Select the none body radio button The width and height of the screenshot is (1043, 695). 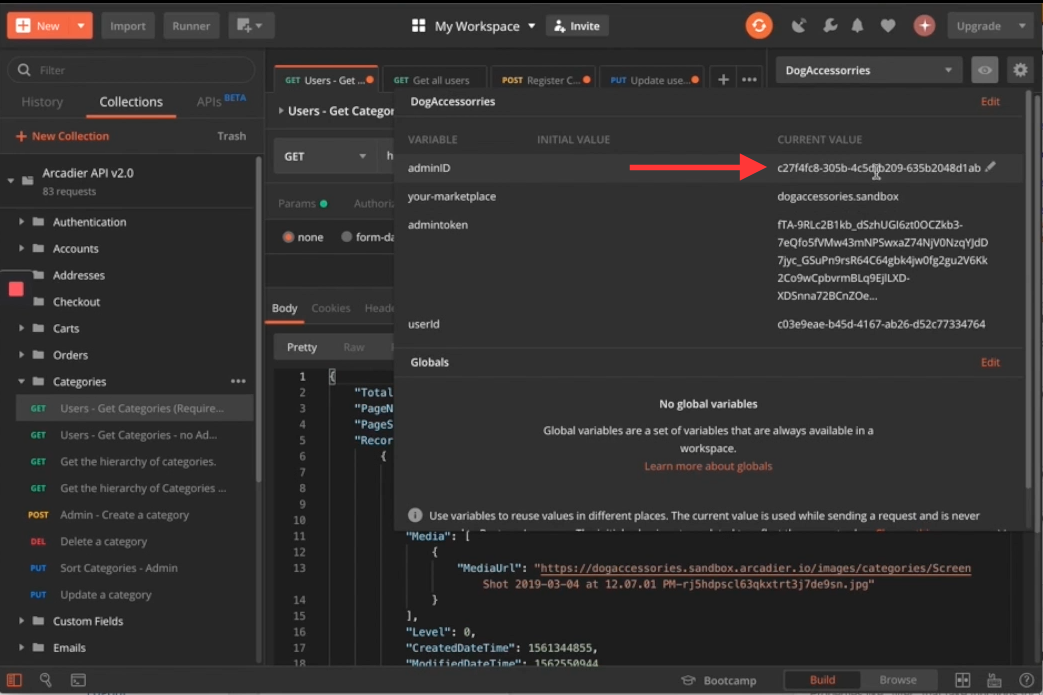click(x=289, y=237)
